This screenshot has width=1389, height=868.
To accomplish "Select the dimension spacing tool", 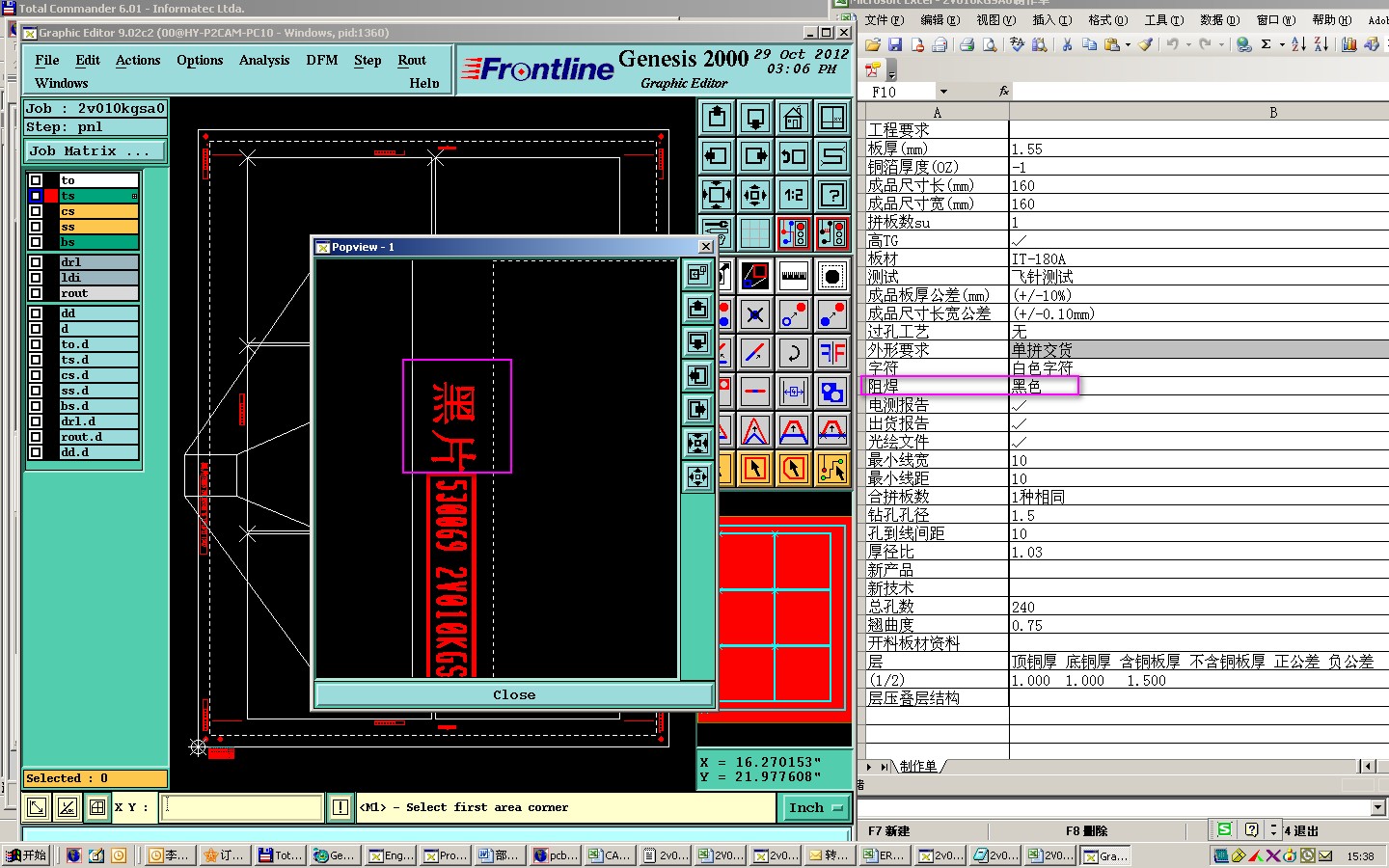I will pos(794,392).
